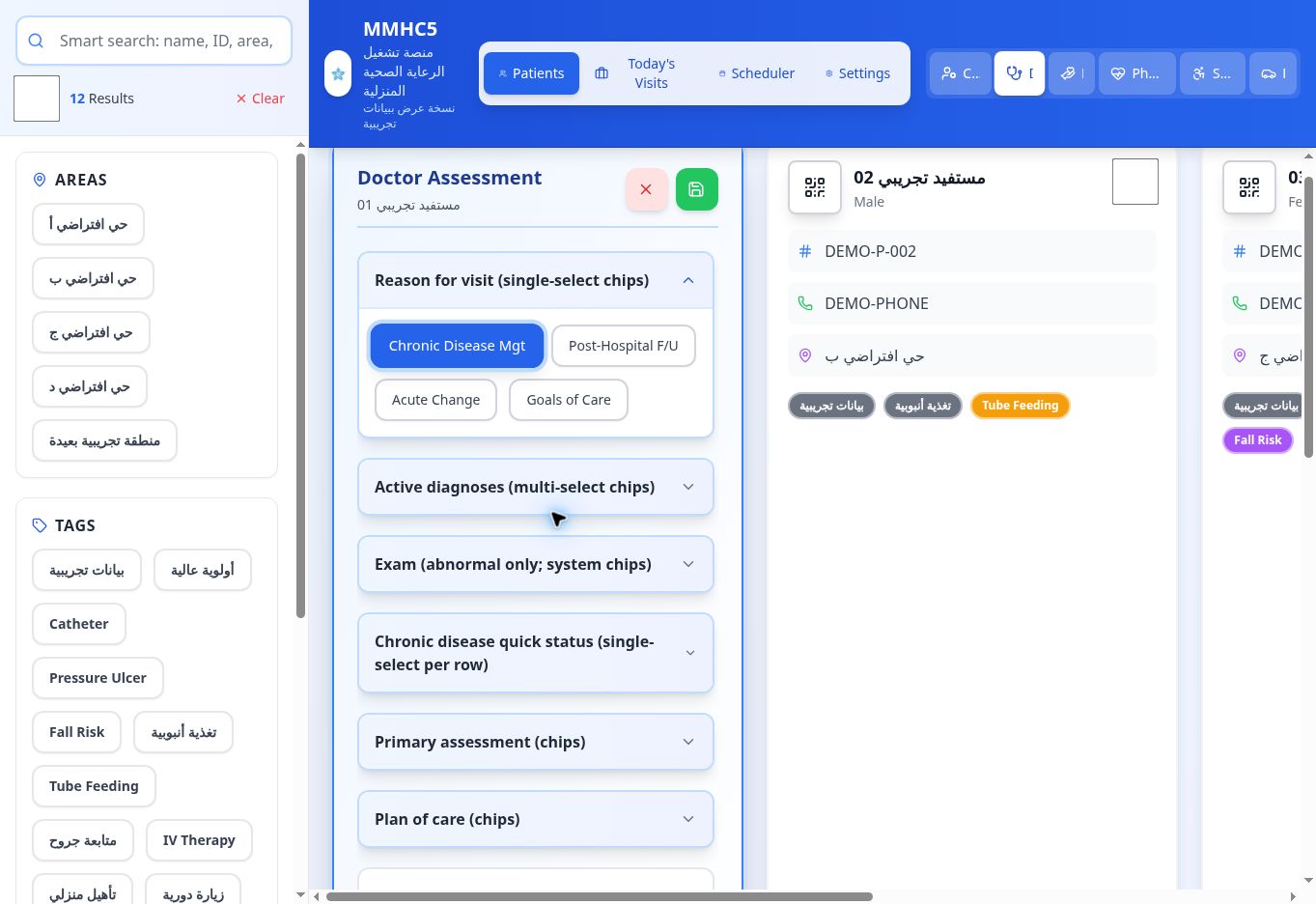Click the AREAS pin icon
The height and width of the screenshot is (904, 1316).
pos(40,180)
